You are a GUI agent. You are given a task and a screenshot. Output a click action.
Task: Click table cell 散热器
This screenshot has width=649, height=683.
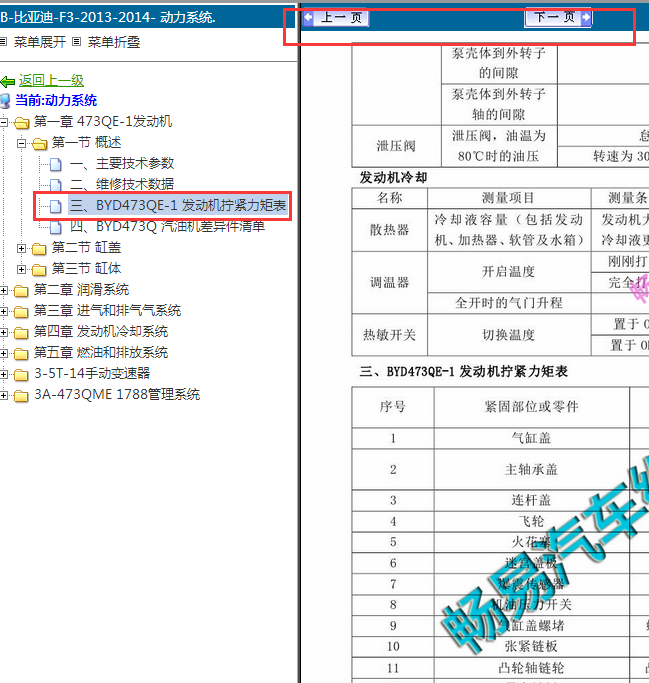389,230
